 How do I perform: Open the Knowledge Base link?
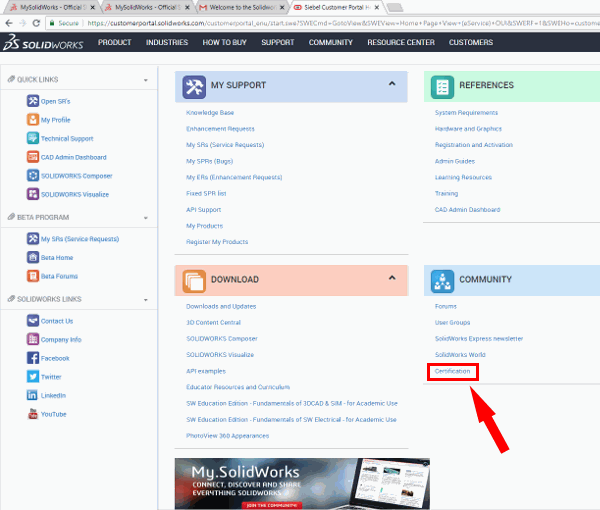coord(210,112)
